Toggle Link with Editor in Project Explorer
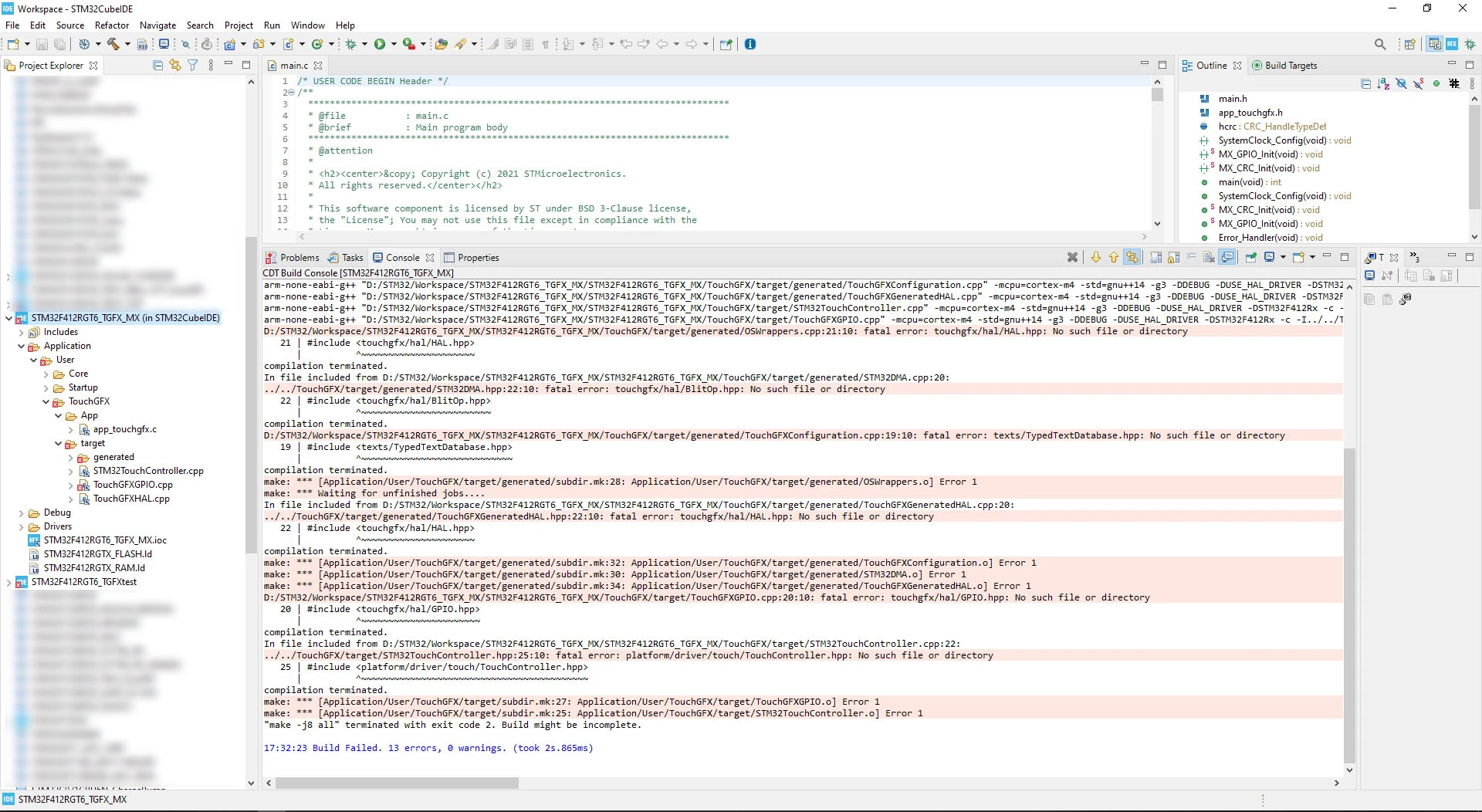 click(x=175, y=66)
